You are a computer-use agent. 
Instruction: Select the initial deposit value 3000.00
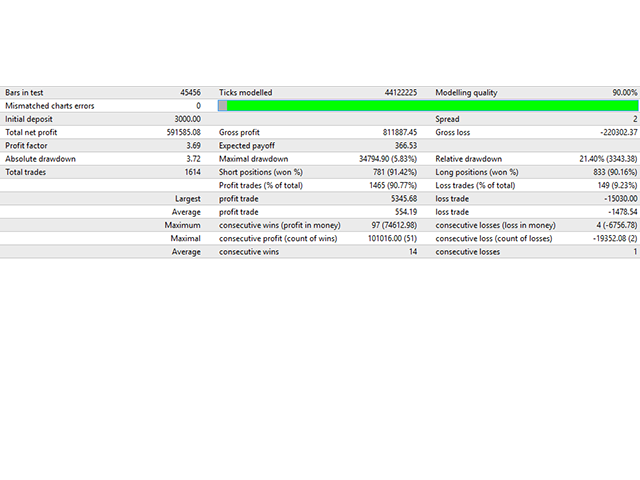(188, 119)
